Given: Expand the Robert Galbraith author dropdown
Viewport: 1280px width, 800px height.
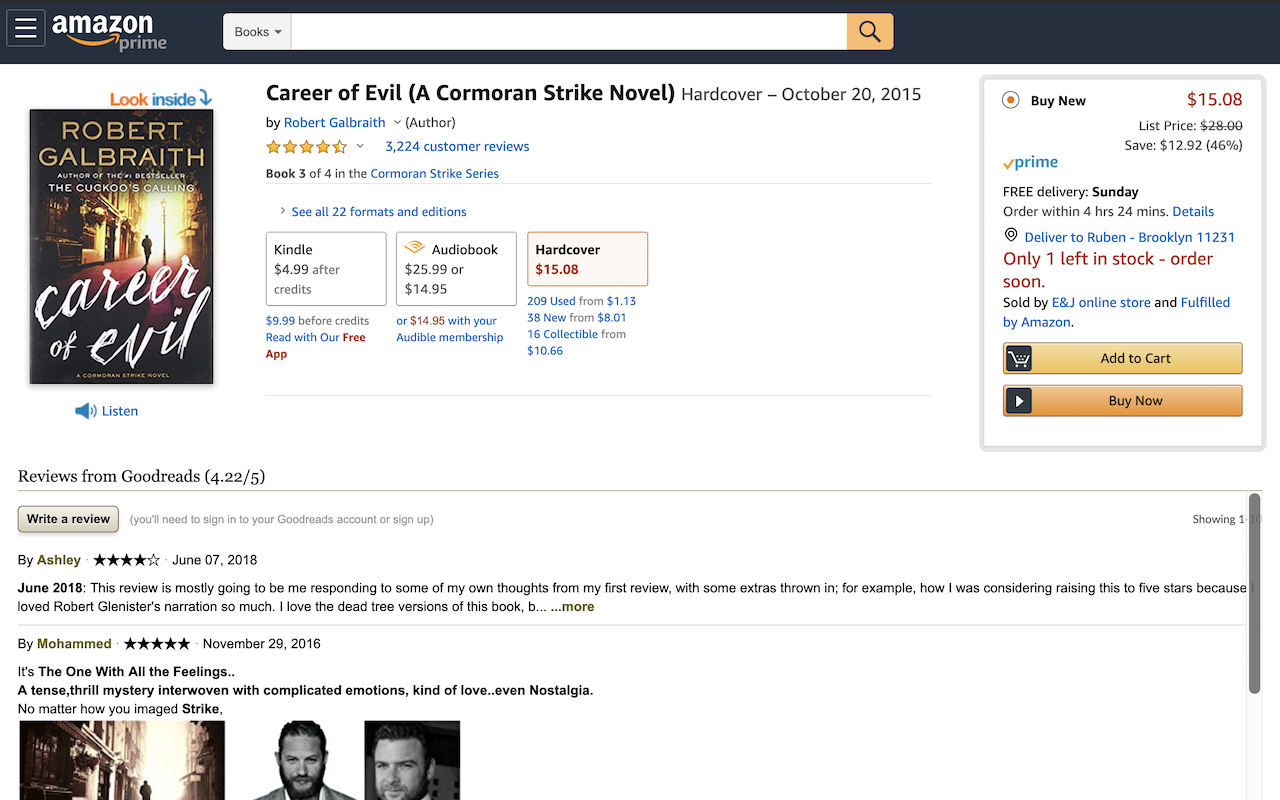Looking at the screenshot, I should [398, 122].
